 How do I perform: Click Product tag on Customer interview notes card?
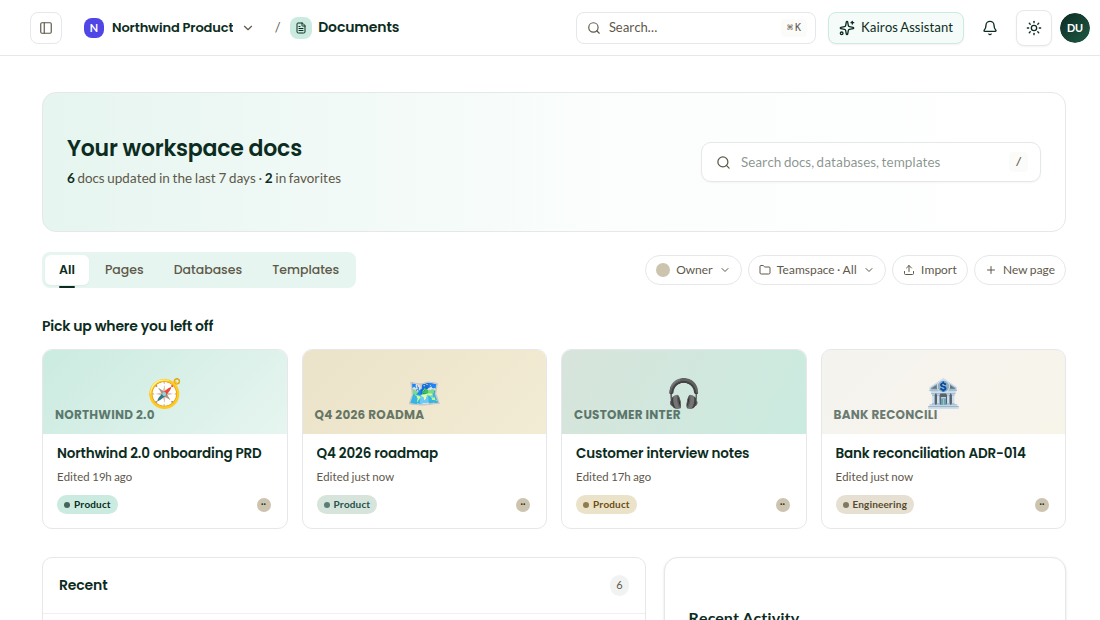pos(606,504)
